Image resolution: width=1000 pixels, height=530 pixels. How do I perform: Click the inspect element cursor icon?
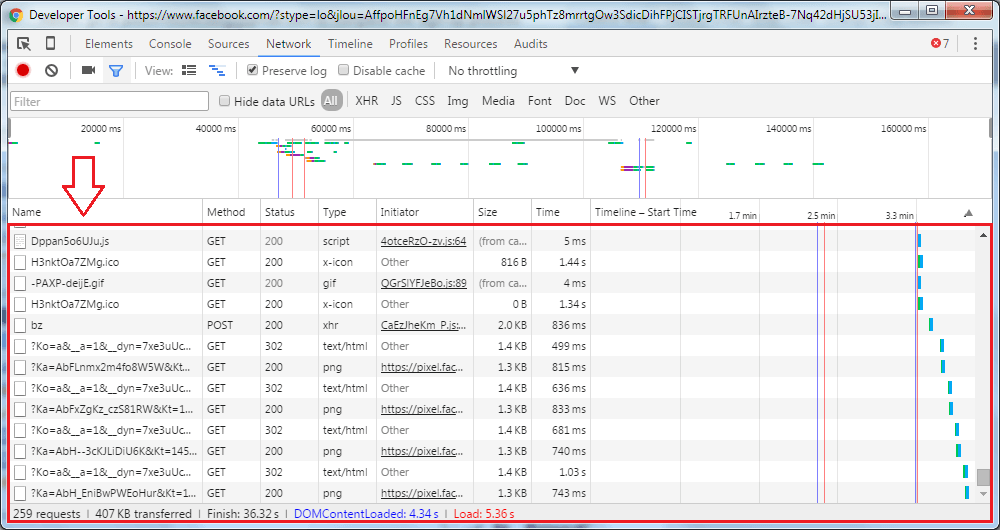pyautogui.click(x=24, y=44)
